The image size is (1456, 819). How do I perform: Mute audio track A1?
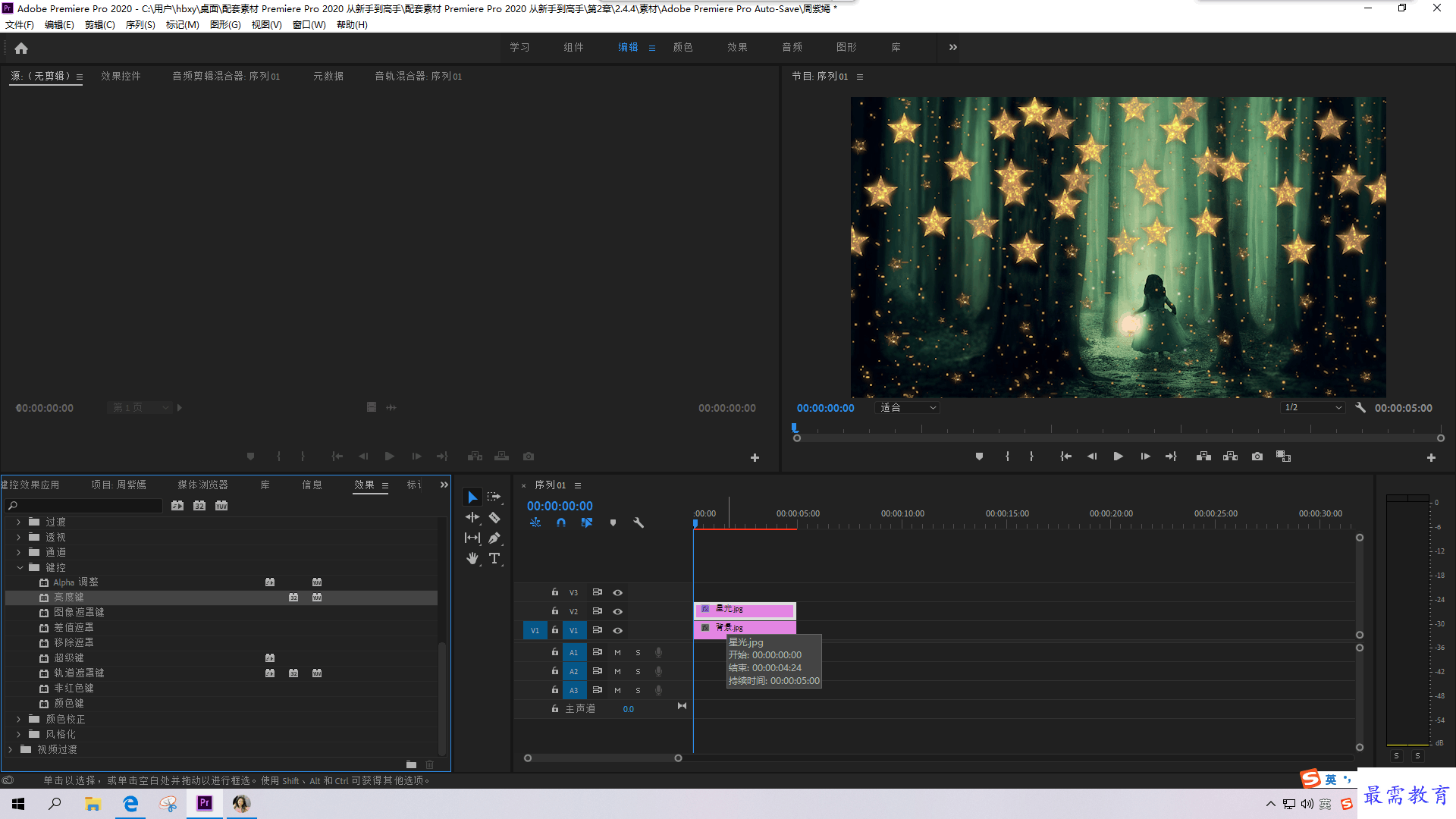point(617,652)
